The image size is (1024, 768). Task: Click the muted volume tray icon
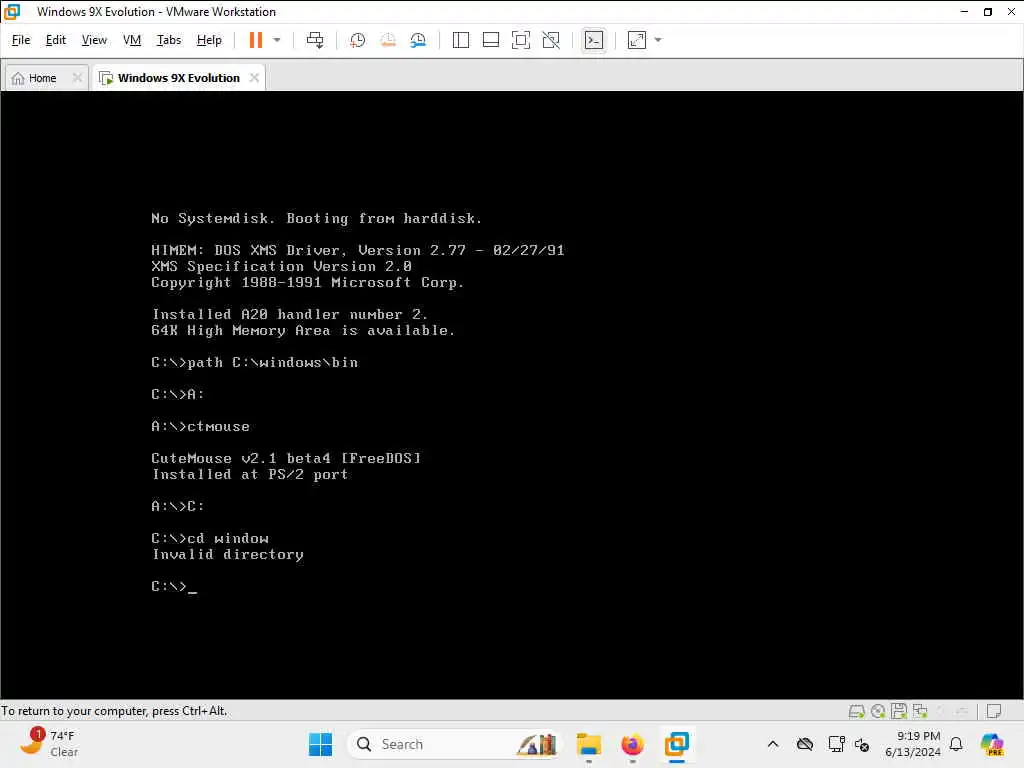[862, 744]
